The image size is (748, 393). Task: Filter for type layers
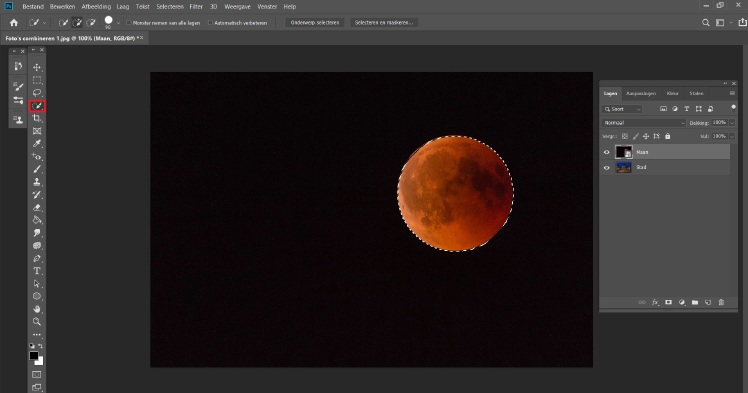point(686,109)
